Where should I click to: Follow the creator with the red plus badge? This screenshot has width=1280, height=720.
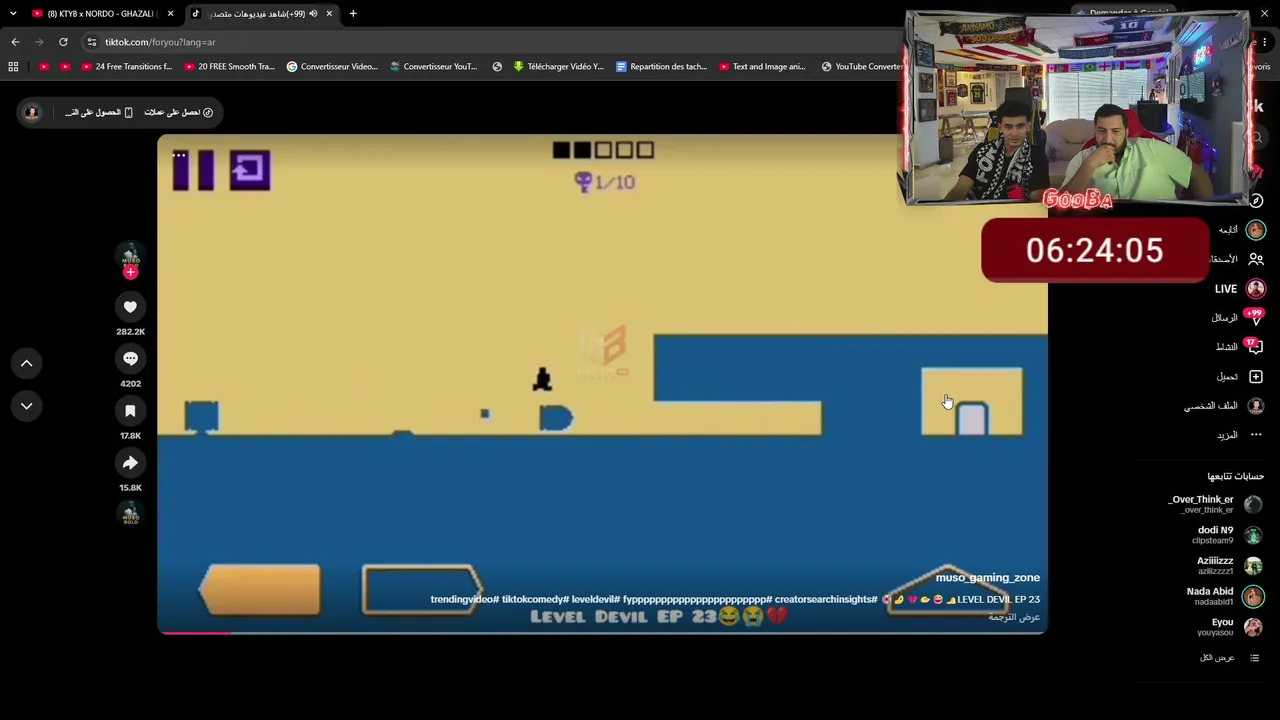pyautogui.click(x=130, y=272)
